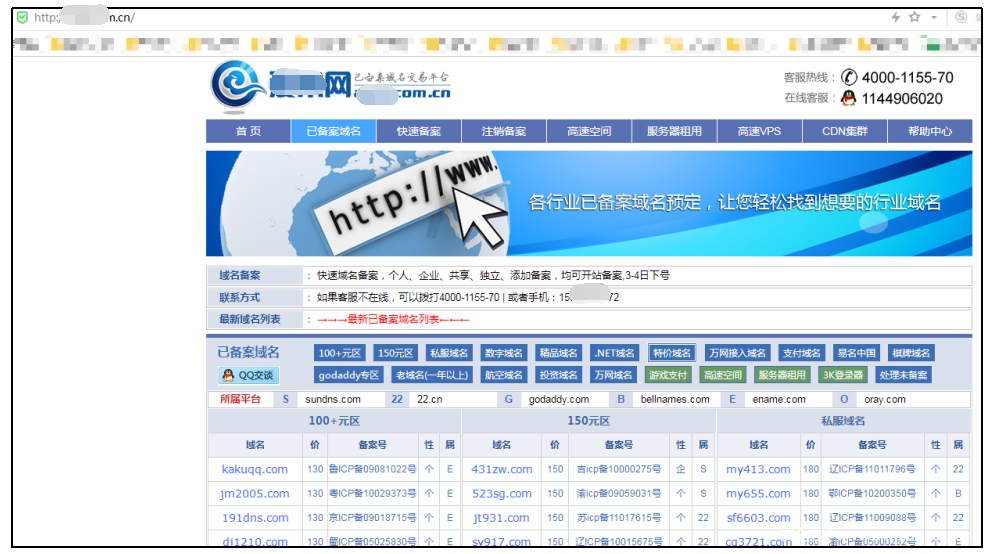Go to 帮助中心 in navigation bar
The image size is (997, 554).
(929, 131)
